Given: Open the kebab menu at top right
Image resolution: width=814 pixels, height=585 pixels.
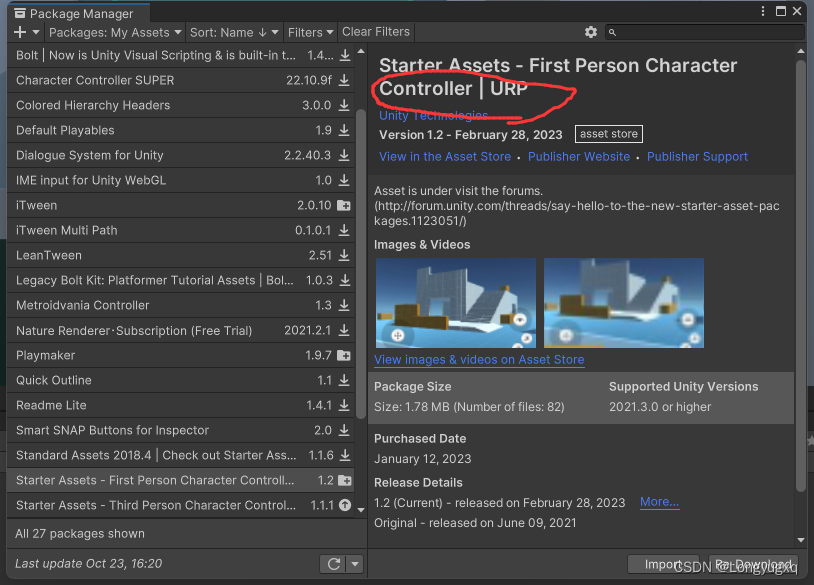Looking at the screenshot, I should point(762,10).
